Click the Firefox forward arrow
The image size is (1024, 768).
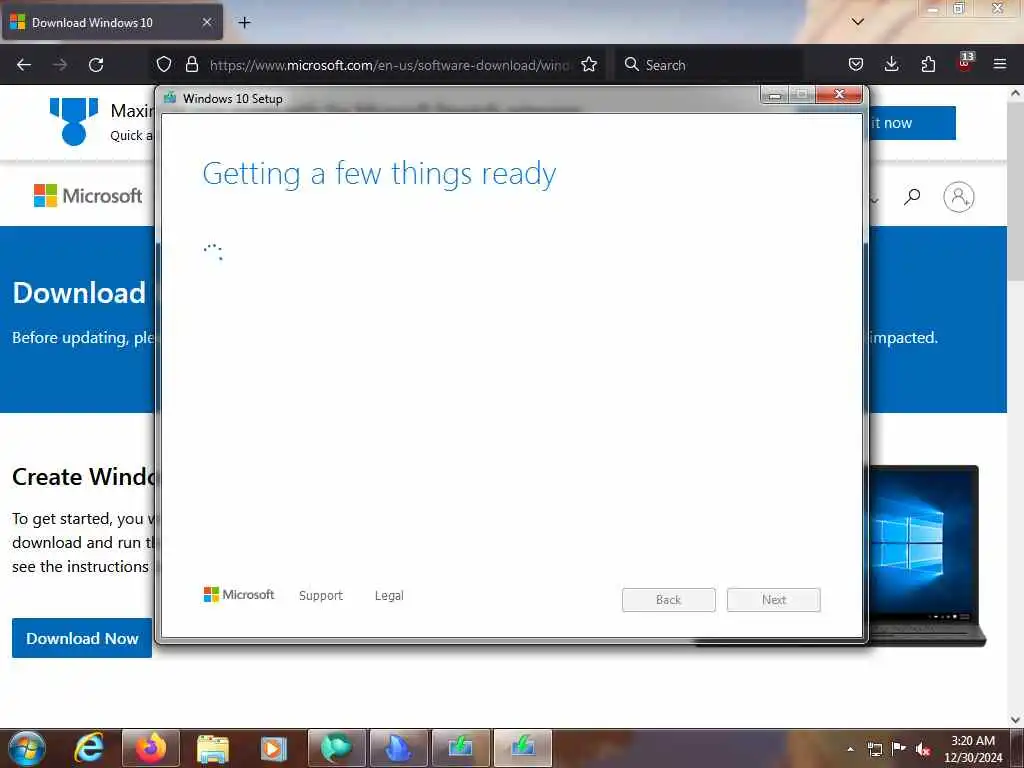coord(60,65)
